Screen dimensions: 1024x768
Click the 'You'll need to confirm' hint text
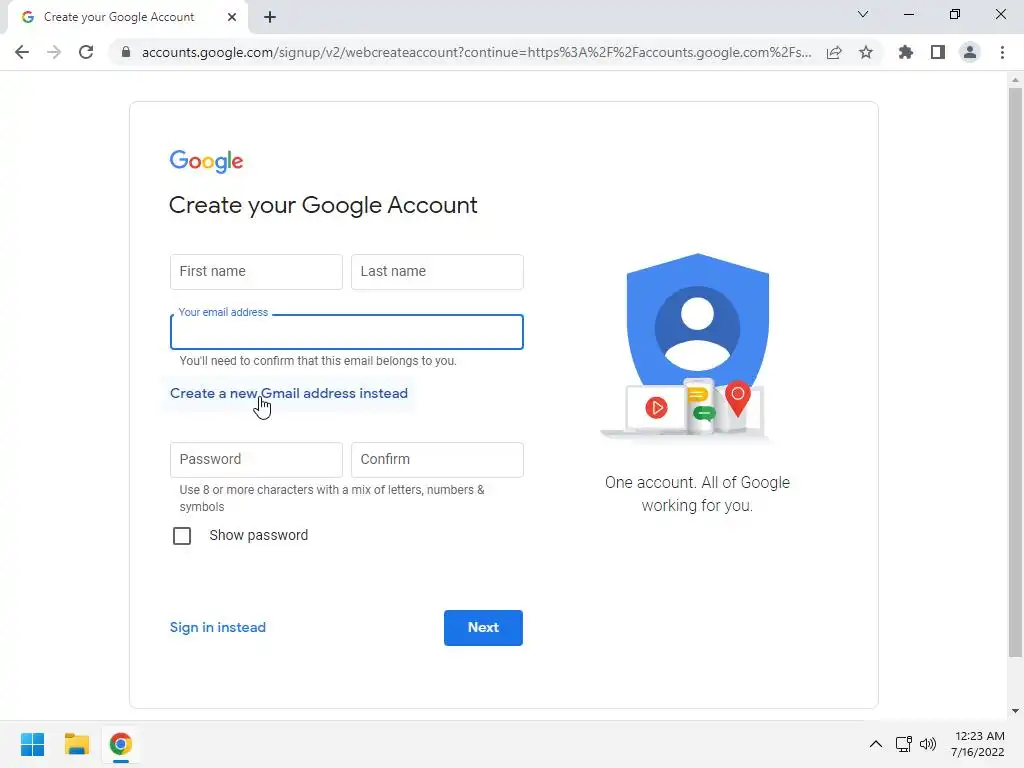318,361
